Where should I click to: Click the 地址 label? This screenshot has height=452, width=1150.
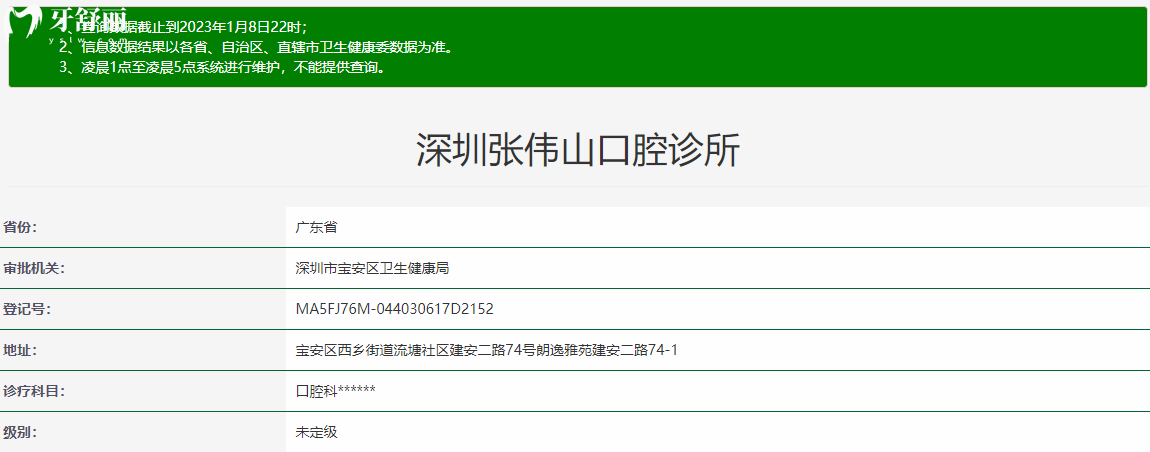point(20,351)
